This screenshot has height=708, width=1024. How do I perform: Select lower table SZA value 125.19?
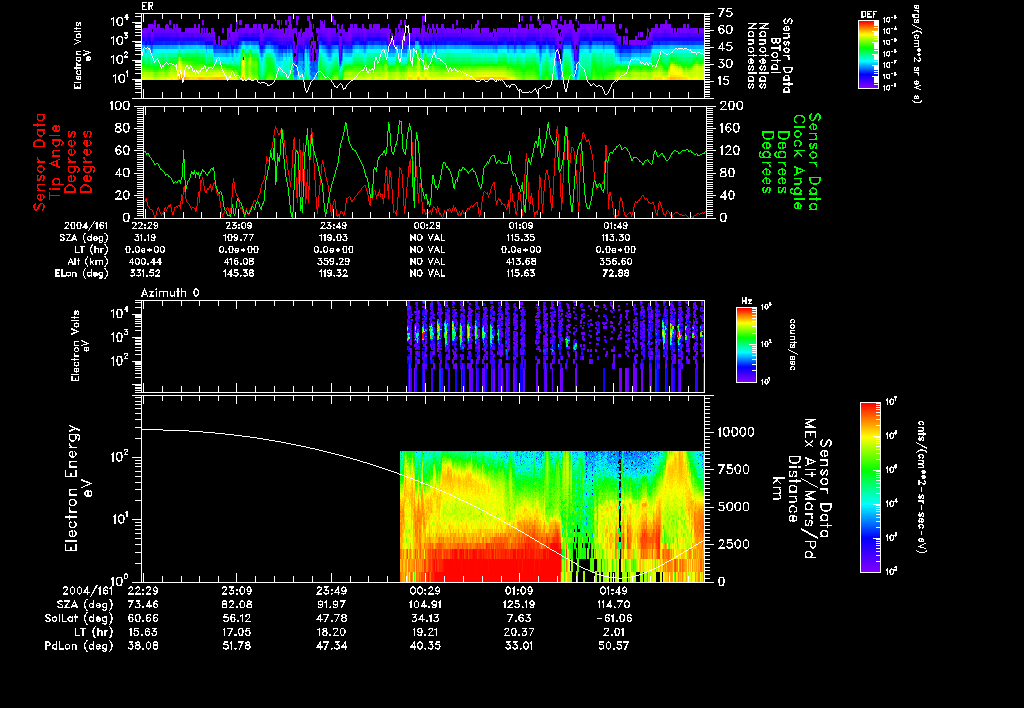pos(519,604)
